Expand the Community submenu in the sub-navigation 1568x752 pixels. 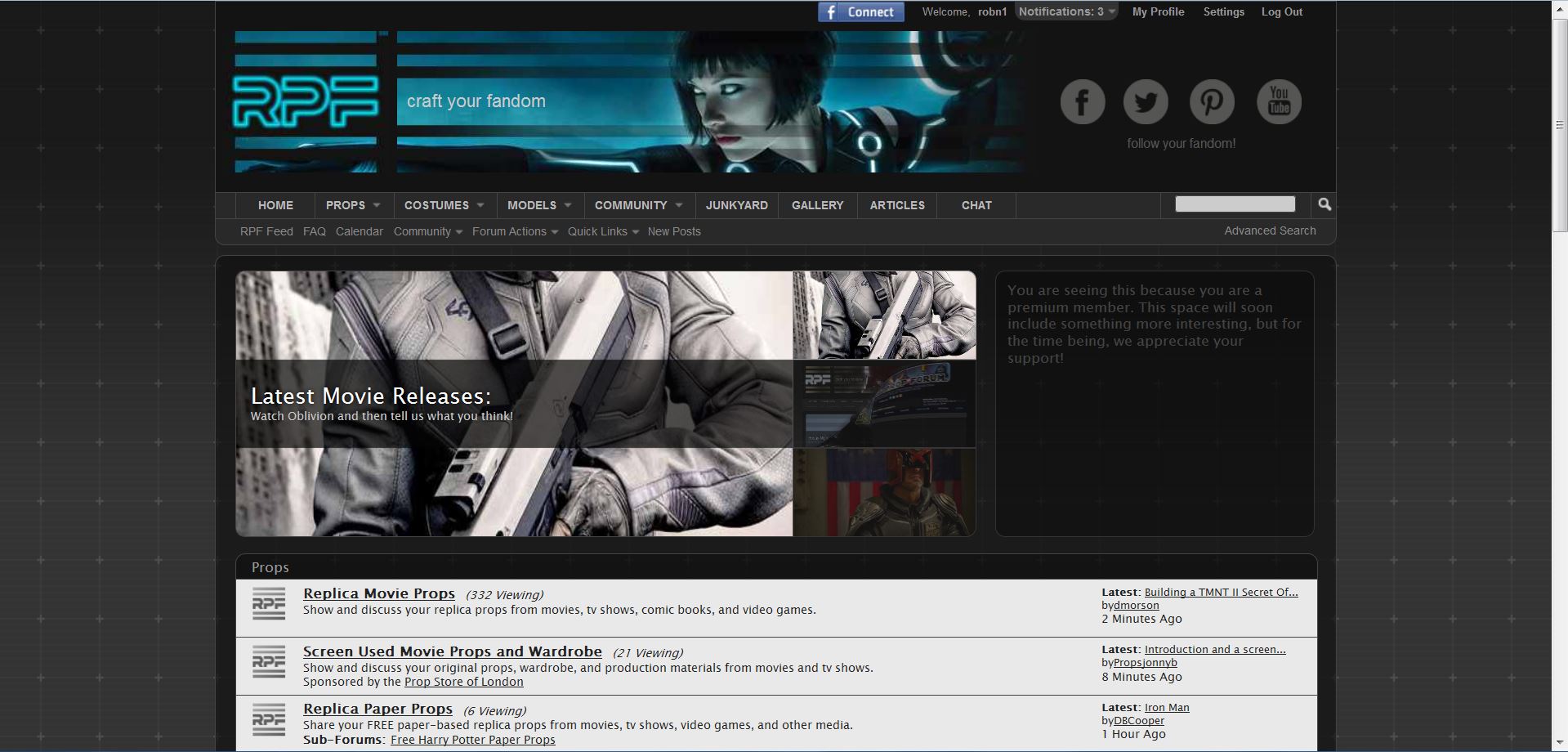428,231
